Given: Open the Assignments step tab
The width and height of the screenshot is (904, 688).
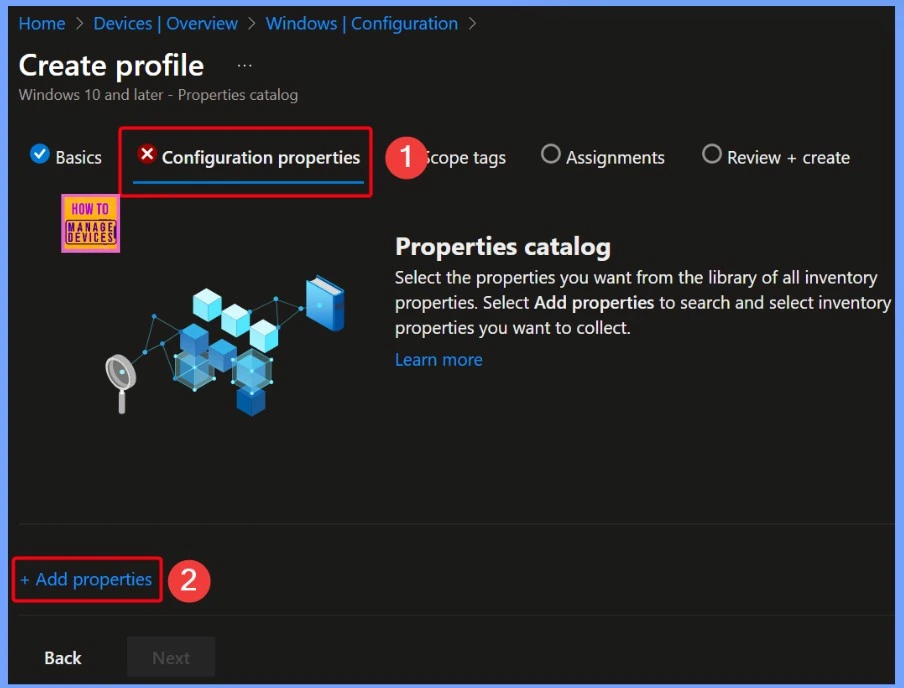Looking at the screenshot, I should pyautogui.click(x=602, y=157).
